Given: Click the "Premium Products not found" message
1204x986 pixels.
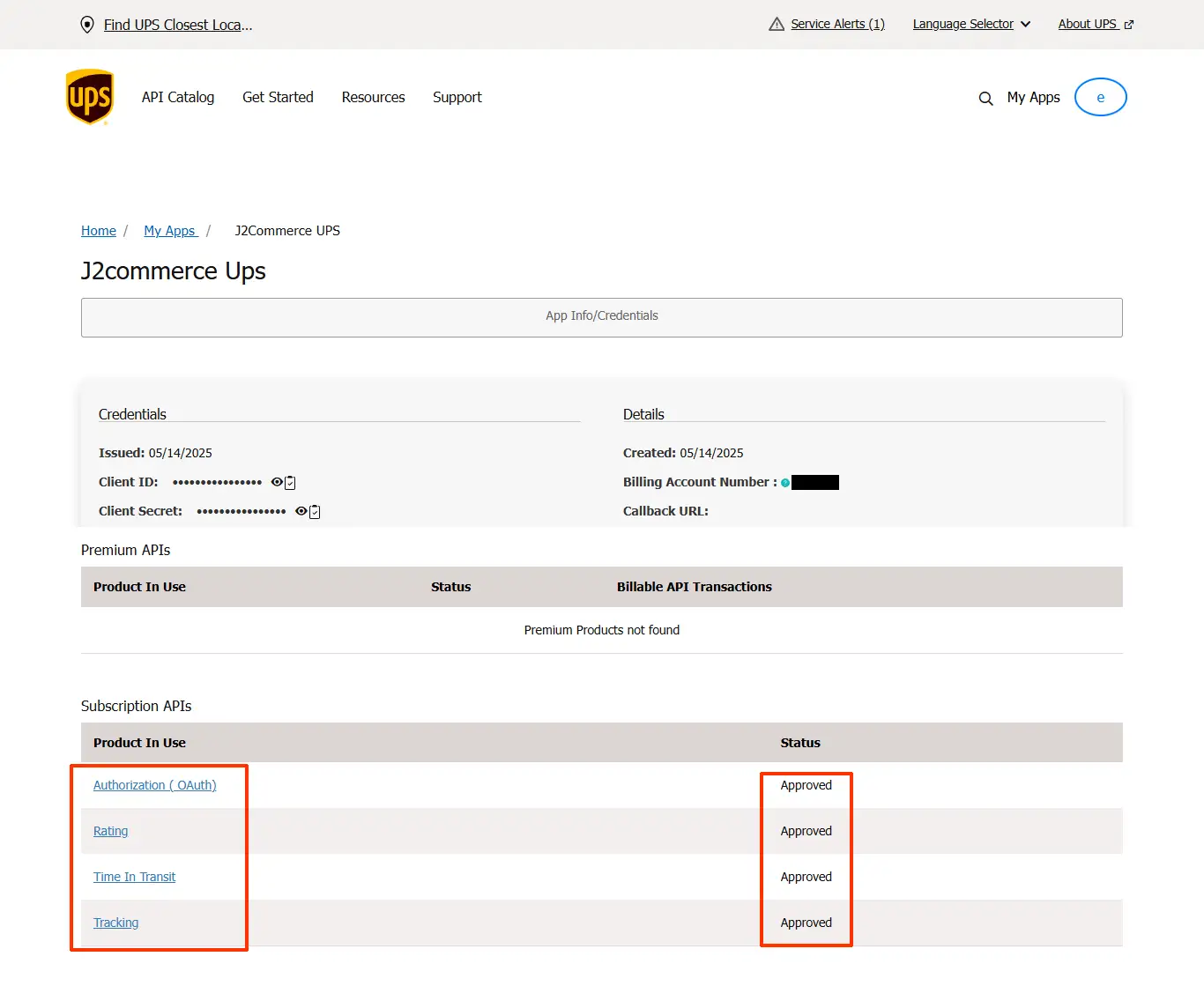Looking at the screenshot, I should coord(602,630).
